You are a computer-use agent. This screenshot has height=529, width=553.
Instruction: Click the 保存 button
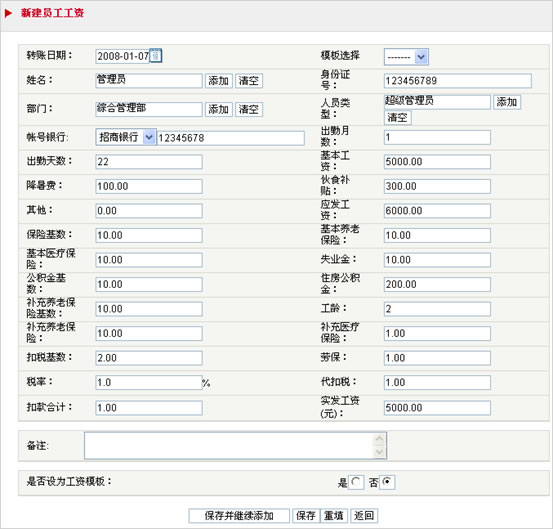coord(306,516)
